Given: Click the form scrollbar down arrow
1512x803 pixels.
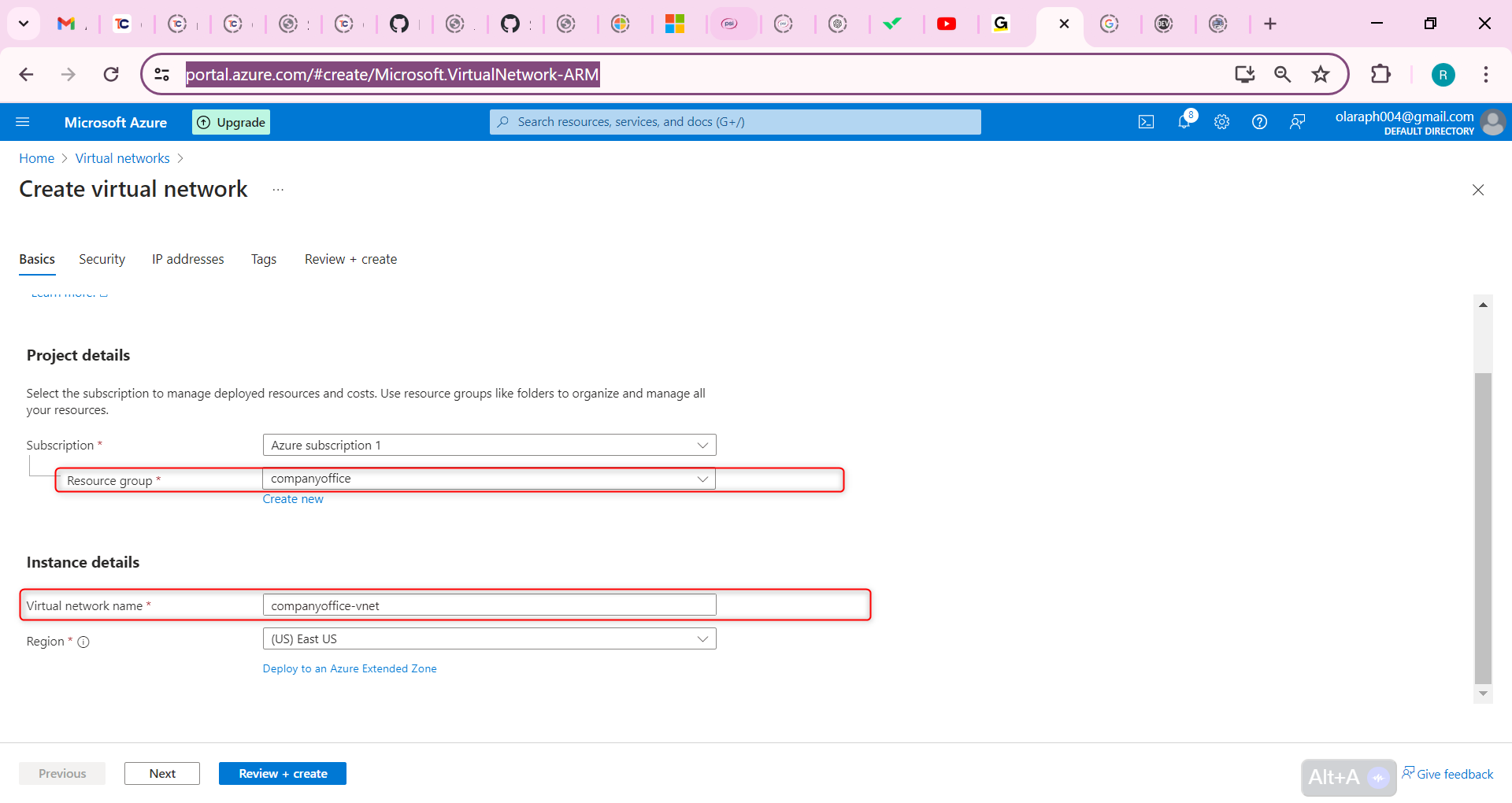Looking at the screenshot, I should [1484, 694].
